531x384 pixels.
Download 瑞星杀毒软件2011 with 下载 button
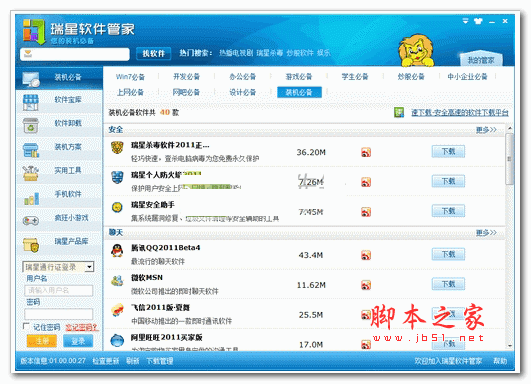pos(448,151)
